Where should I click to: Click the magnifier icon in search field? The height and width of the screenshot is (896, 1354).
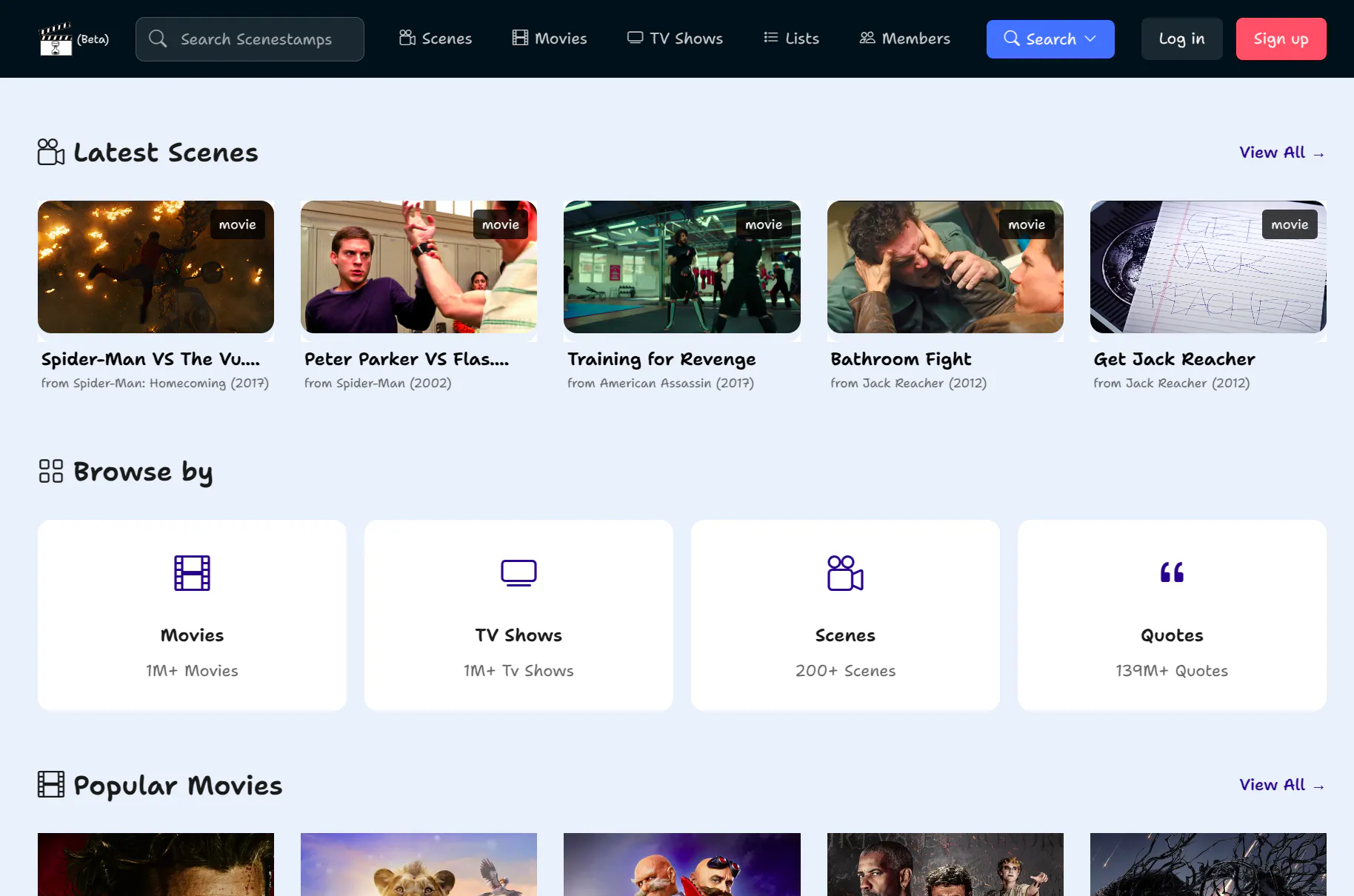158,39
